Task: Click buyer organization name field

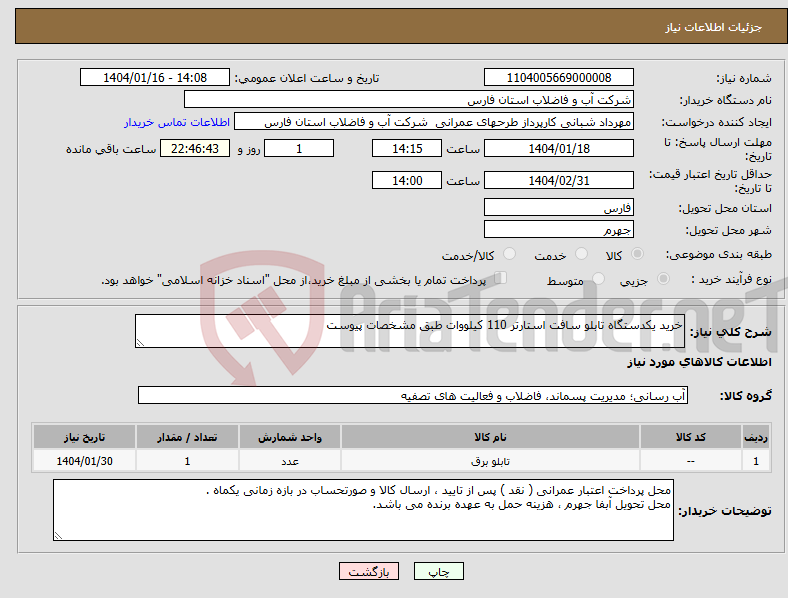Action: [x=409, y=99]
